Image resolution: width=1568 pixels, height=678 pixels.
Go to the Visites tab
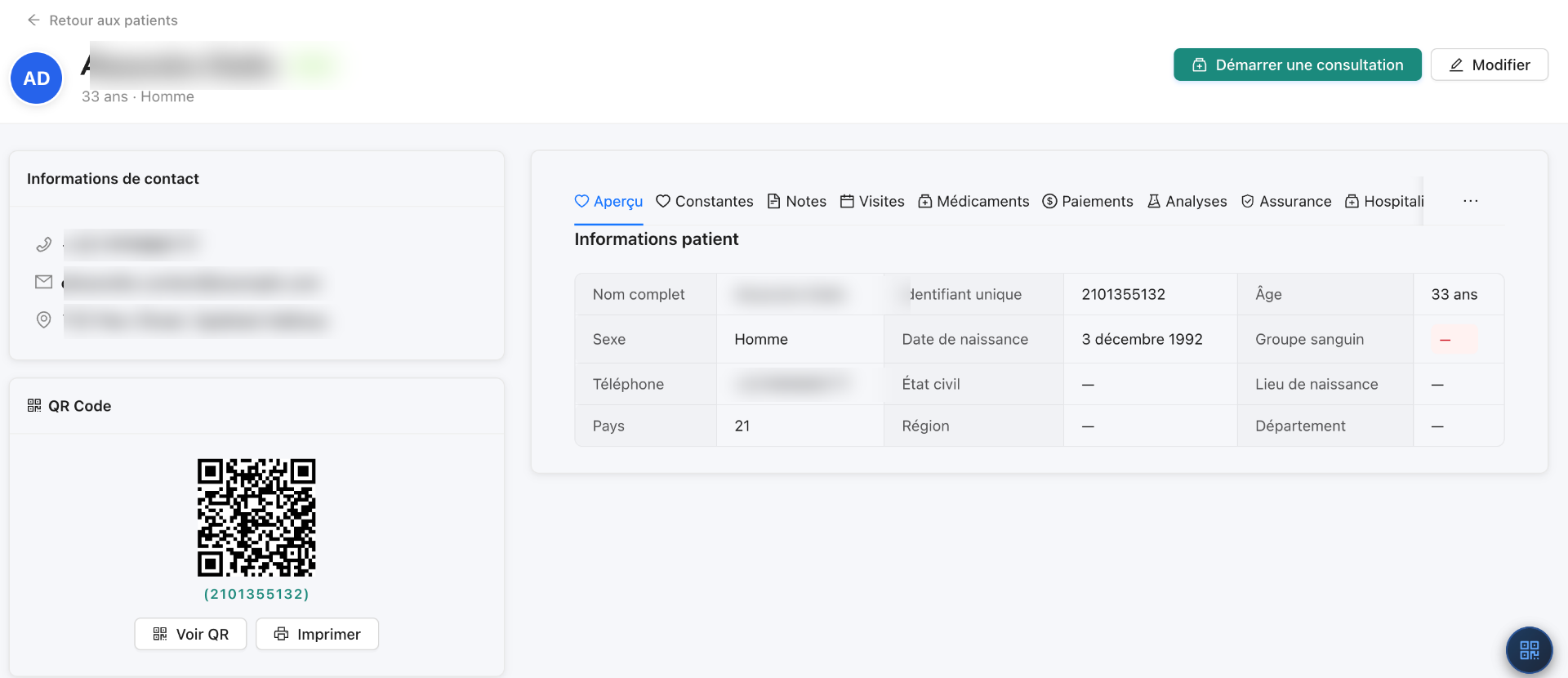tap(872, 201)
